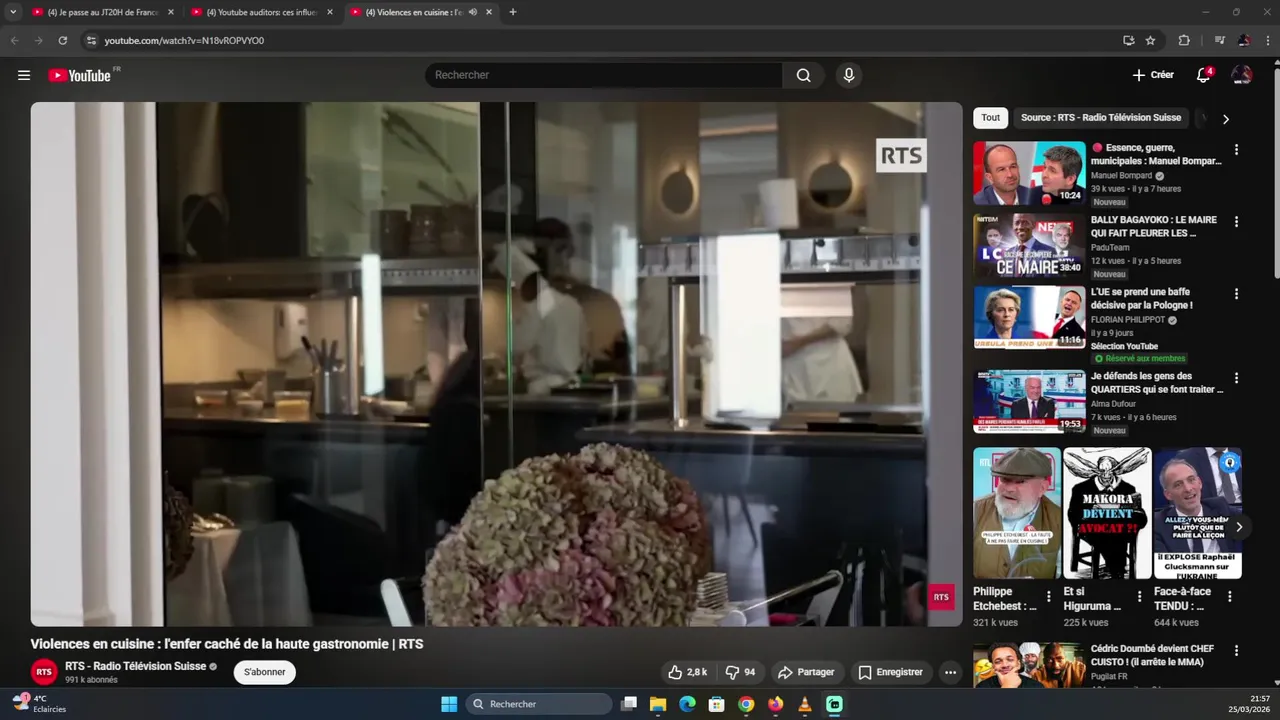Click the search magnifier button
The height and width of the screenshot is (720, 1280).
[803, 75]
